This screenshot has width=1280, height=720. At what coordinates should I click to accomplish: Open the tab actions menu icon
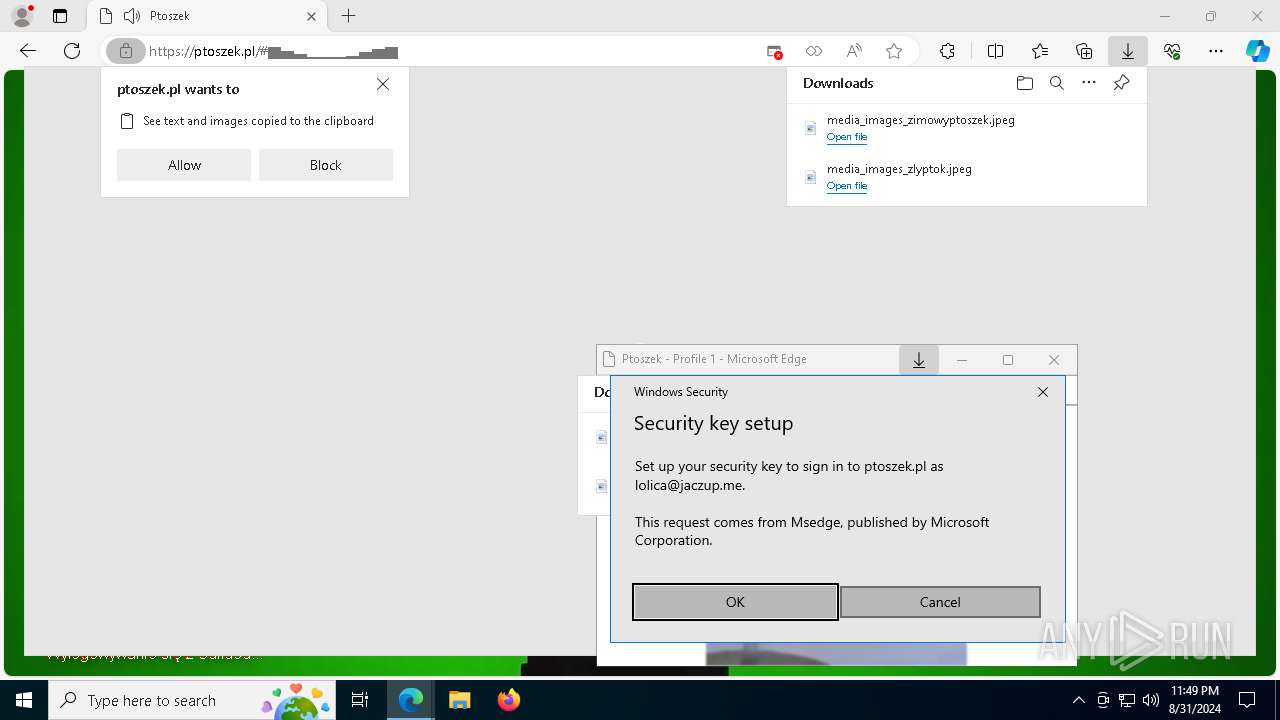(x=60, y=16)
